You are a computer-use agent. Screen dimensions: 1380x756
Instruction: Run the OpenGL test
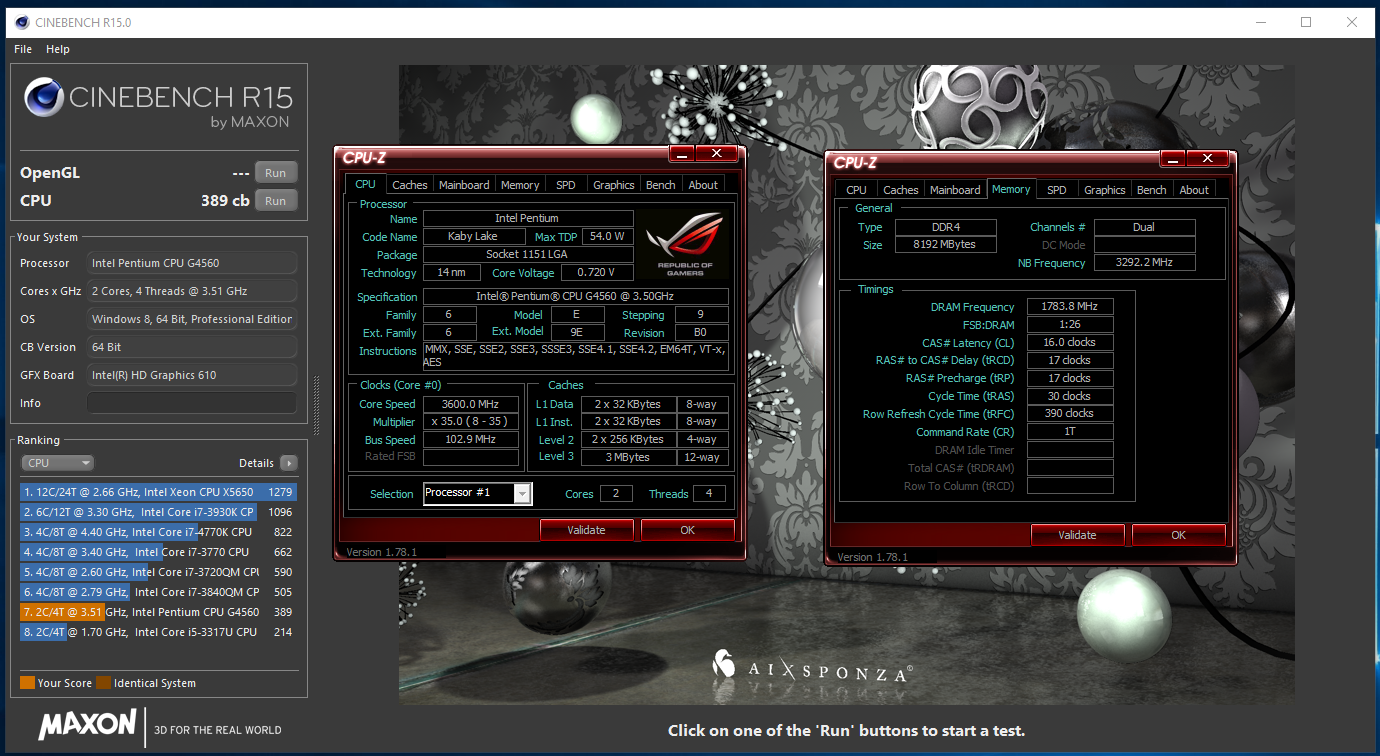point(276,173)
